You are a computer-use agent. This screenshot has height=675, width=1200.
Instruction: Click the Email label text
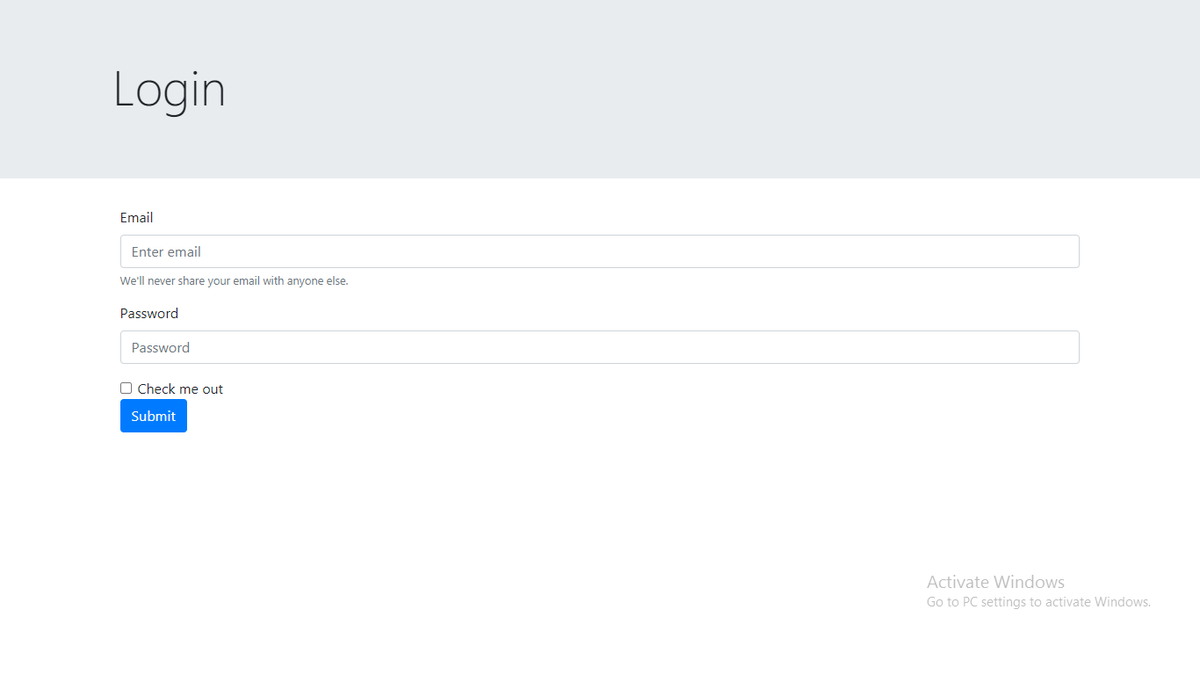click(x=136, y=217)
